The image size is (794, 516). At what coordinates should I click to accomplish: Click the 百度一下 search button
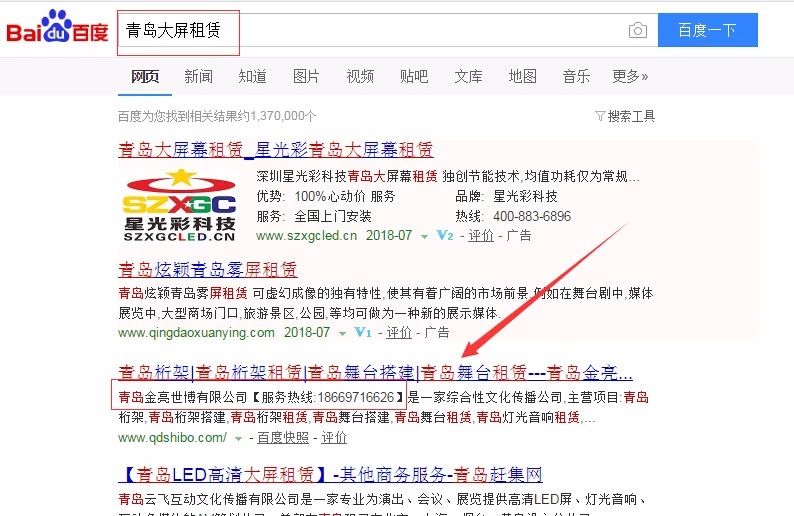pyautogui.click(x=707, y=30)
